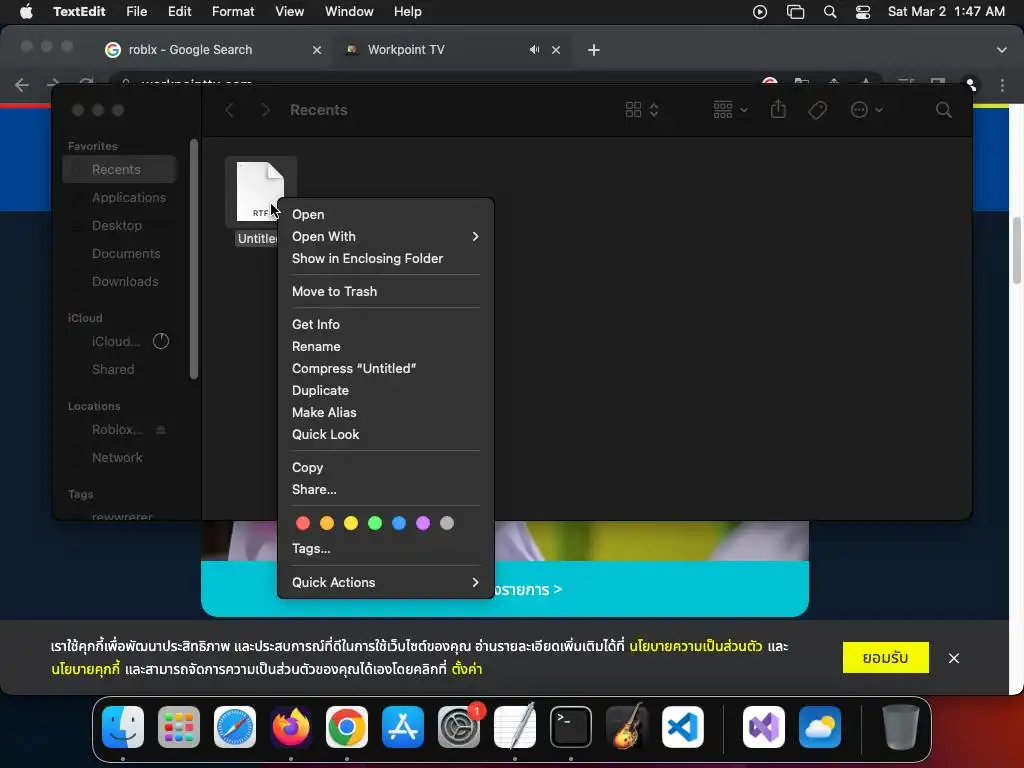Viewport: 1024px width, 768px height.
Task: Select Tags… menu entry
Action: click(x=385, y=549)
